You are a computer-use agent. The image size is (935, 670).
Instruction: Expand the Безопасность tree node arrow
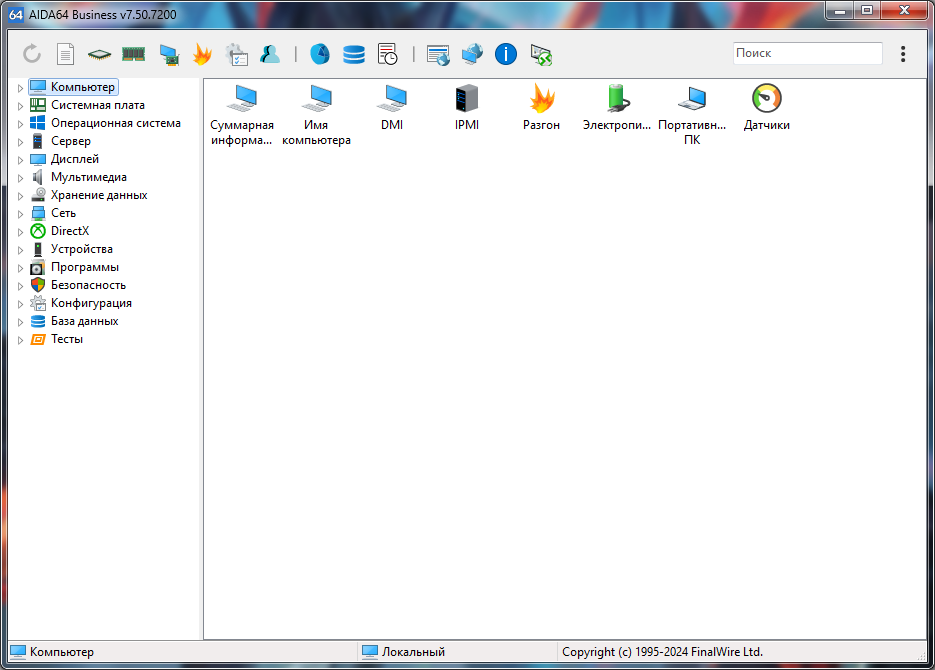tap(20, 286)
